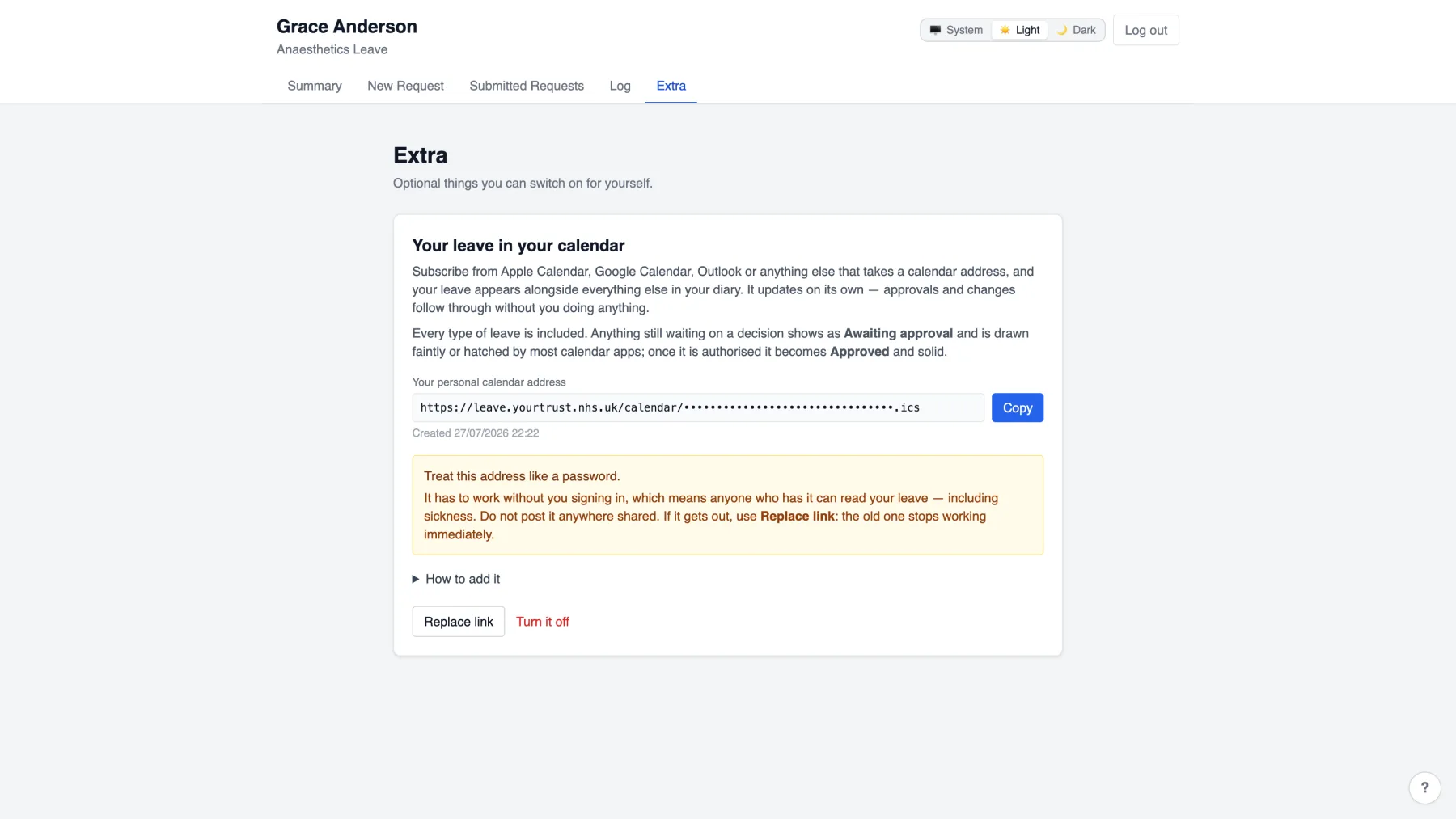The height and width of the screenshot is (819, 1456).
Task: Click the Grace Anderson heading
Action: (x=347, y=27)
